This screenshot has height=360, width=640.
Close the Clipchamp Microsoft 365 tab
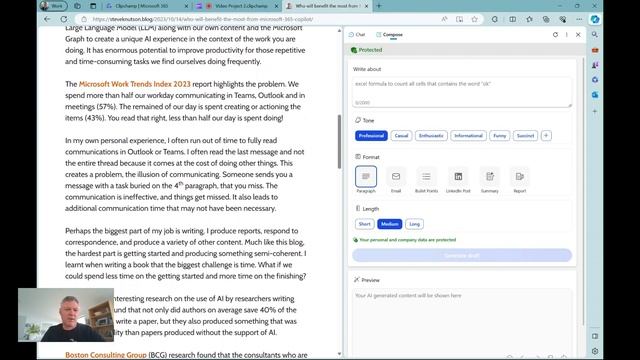pos(187,6)
